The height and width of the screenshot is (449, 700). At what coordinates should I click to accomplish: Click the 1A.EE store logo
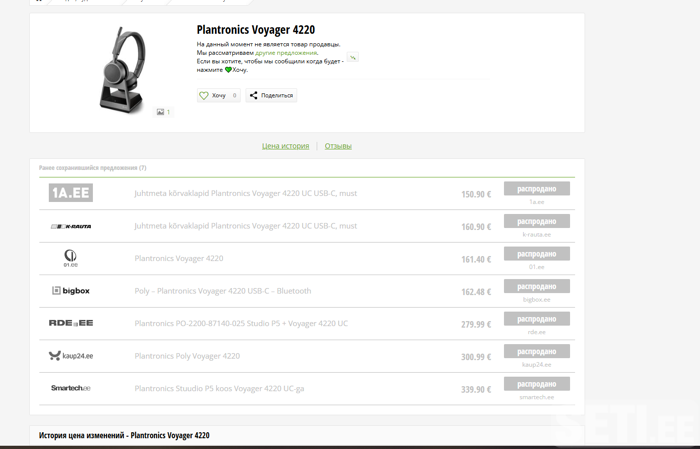[71, 193]
